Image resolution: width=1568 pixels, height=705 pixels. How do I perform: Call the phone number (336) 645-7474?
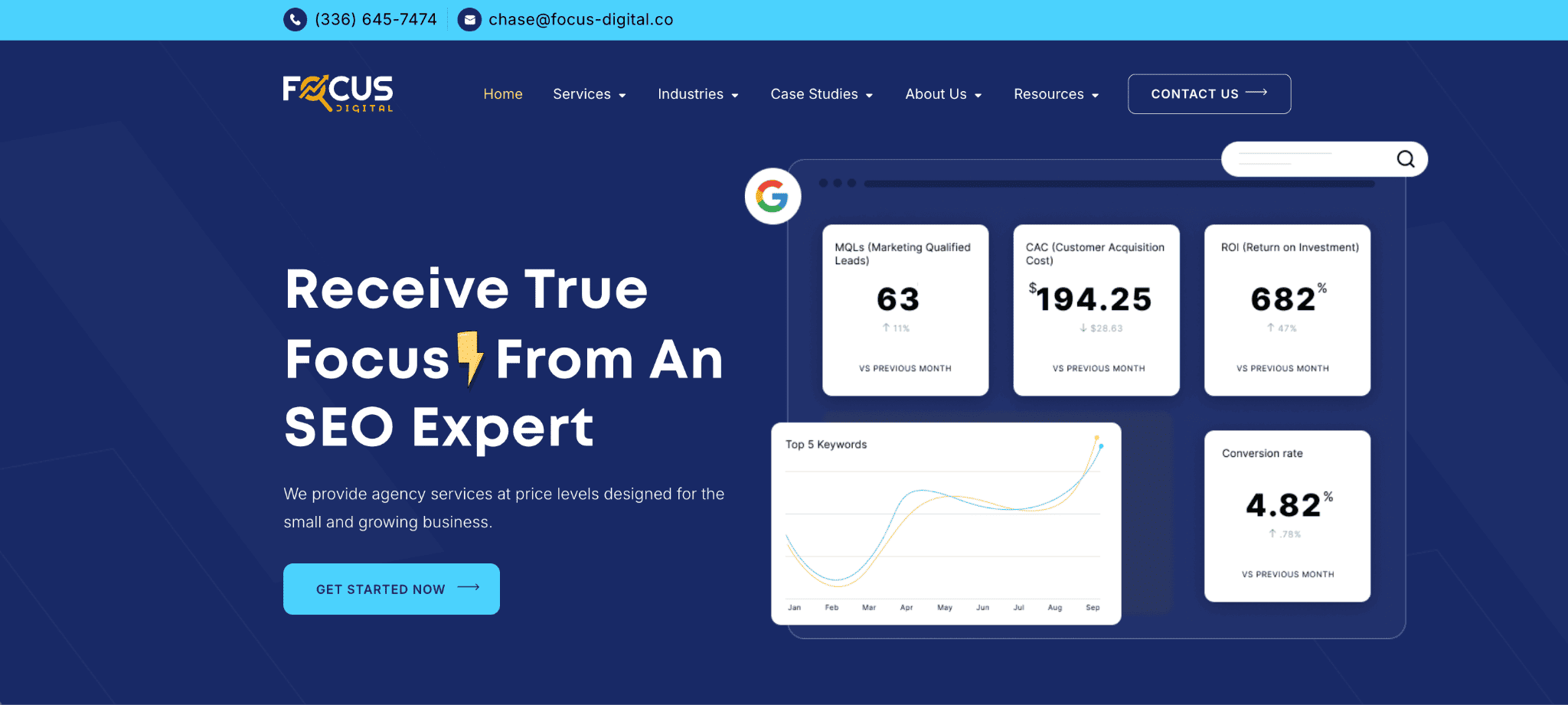tap(376, 19)
